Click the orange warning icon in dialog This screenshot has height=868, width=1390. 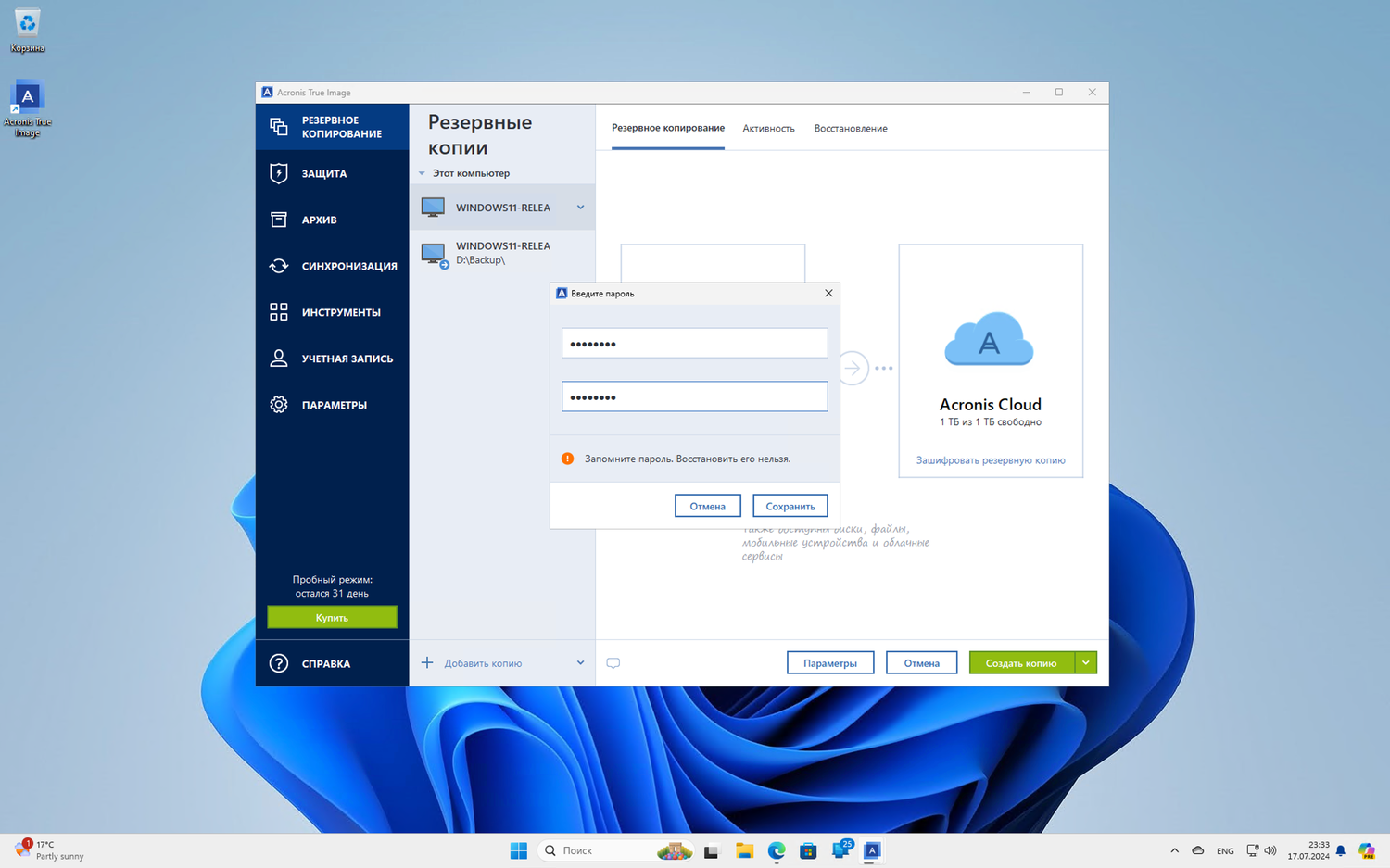click(568, 459)
